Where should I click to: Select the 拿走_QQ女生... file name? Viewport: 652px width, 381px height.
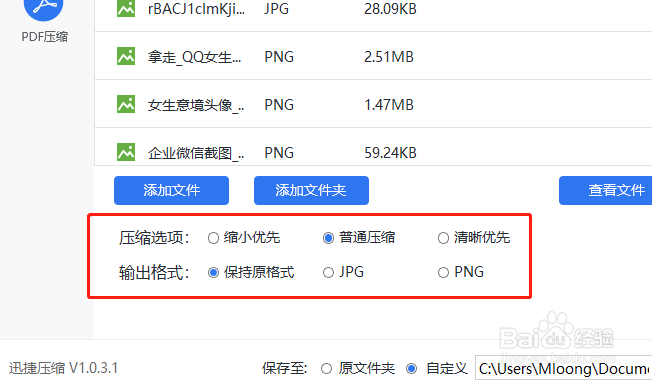[194, 57]
